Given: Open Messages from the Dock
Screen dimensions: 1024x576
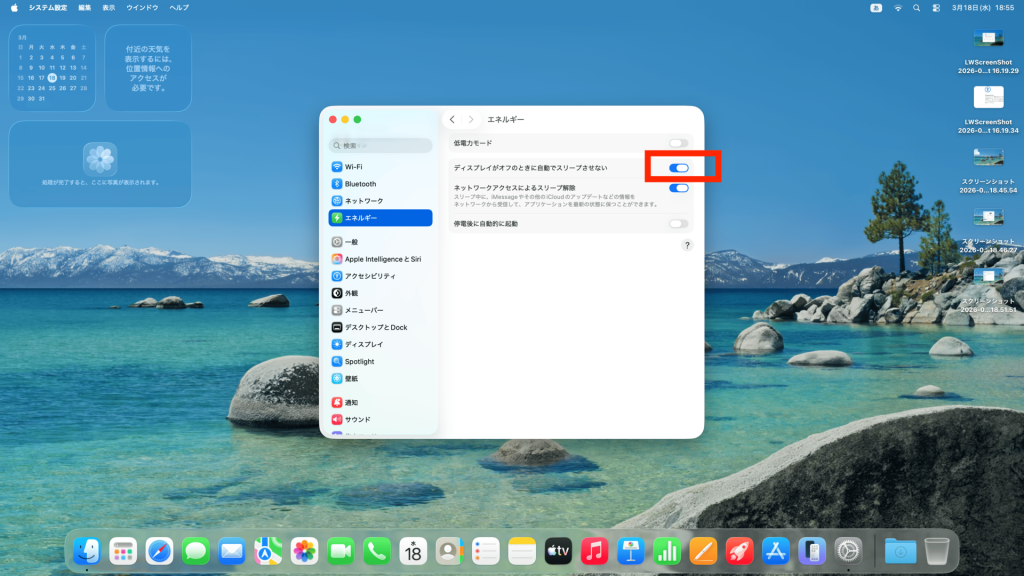Looking at the screenshot, I should pyautogui.click(x=195, y=551).
